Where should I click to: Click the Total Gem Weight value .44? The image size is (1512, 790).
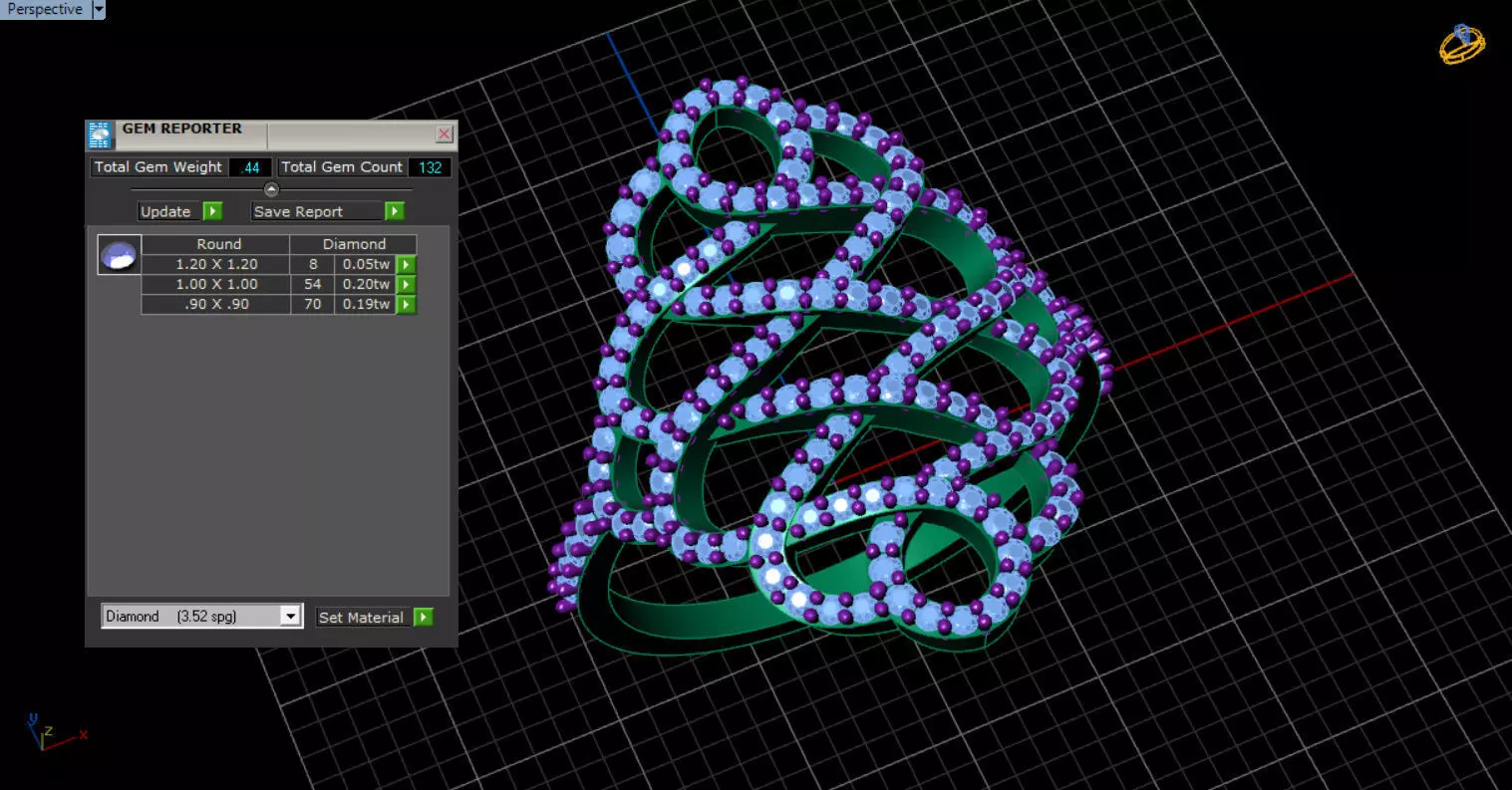coord(250,167)
